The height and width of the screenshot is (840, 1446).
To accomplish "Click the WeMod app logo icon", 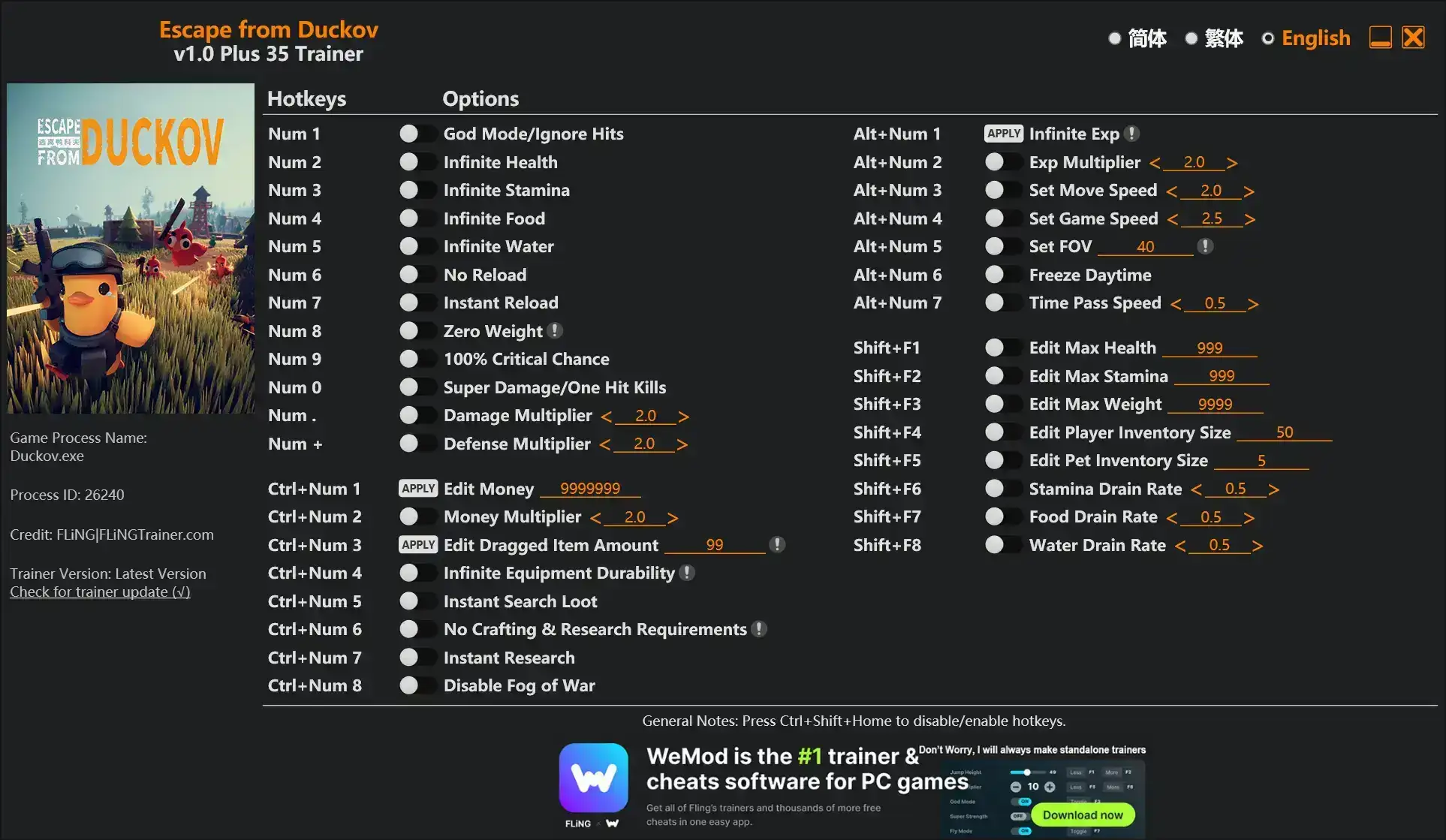I will click(x=593, y=778).
